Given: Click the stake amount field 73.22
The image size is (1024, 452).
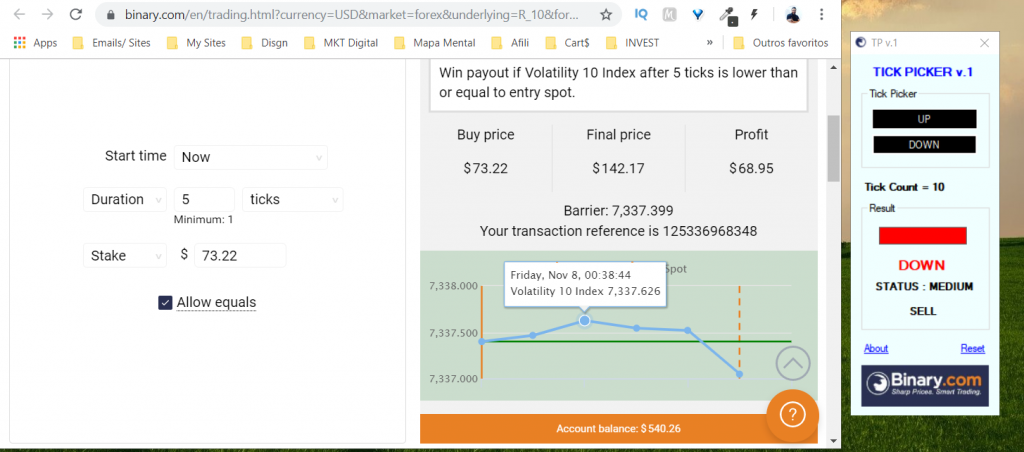Looking at the screenshot, I should (240, 255).
